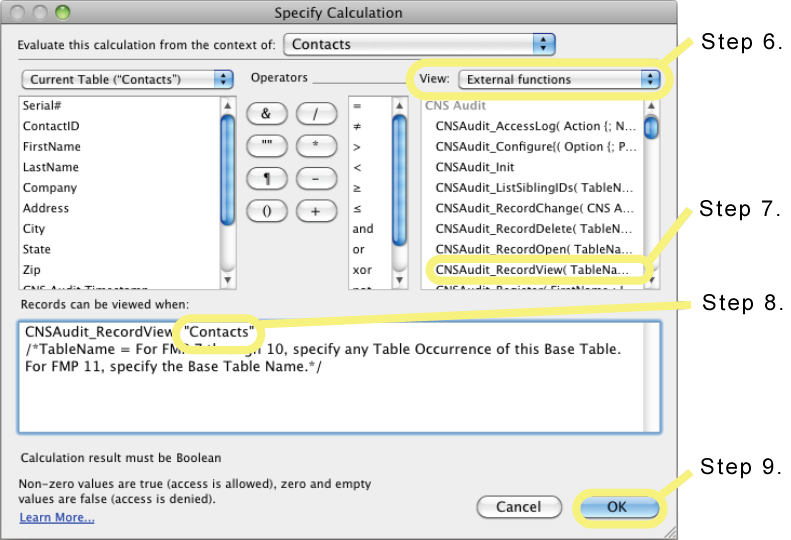The height and width of the screenshot is (540, 791).
Task: Choose the 'or' logical operator
Action: click(x=359, y=250)
